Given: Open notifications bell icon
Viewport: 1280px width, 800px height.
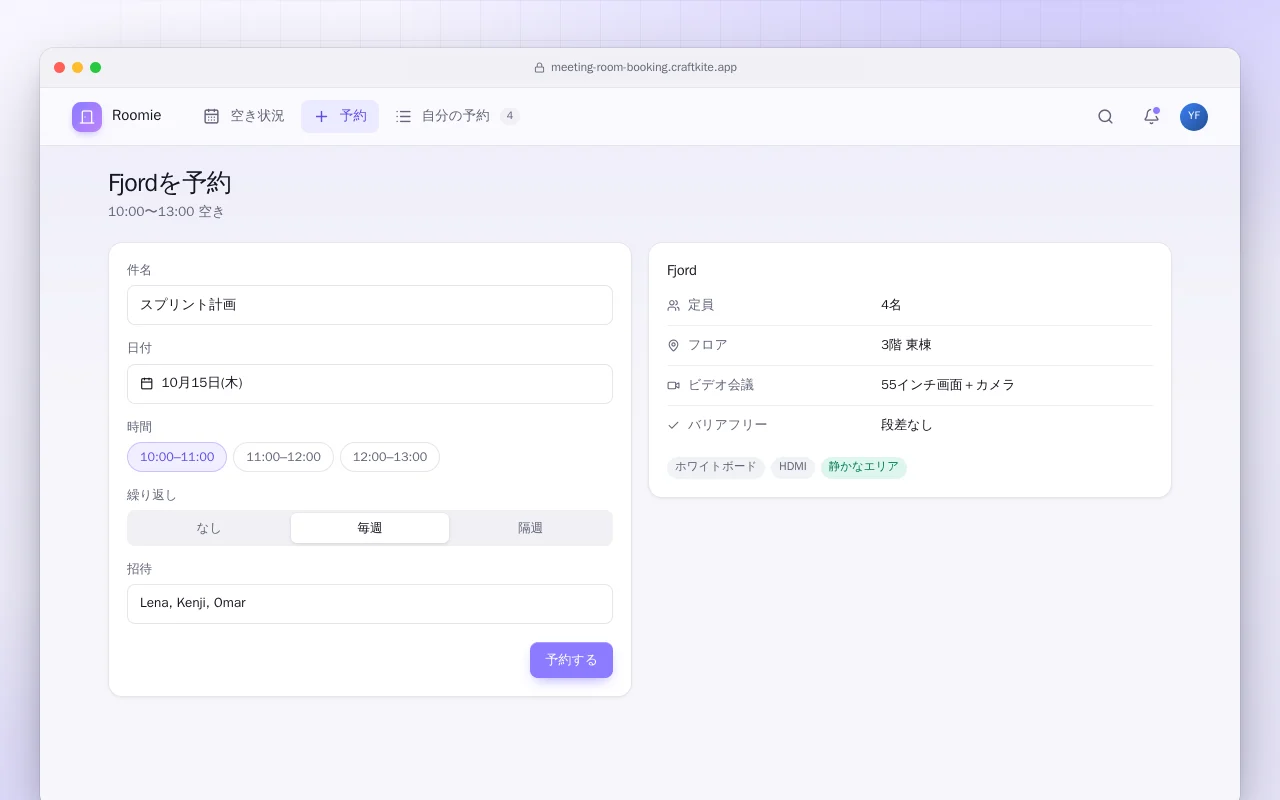Looking at the screenshot, I should [1151, 117].
